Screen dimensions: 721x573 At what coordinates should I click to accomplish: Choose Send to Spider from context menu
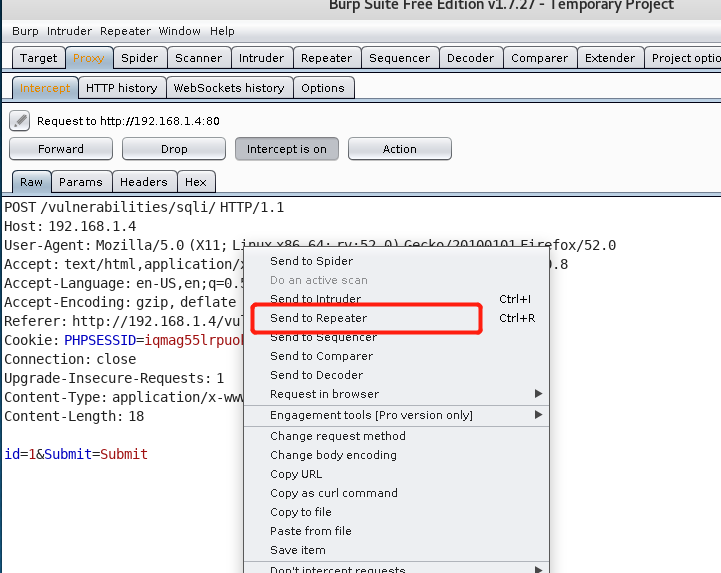coord(396,261)
